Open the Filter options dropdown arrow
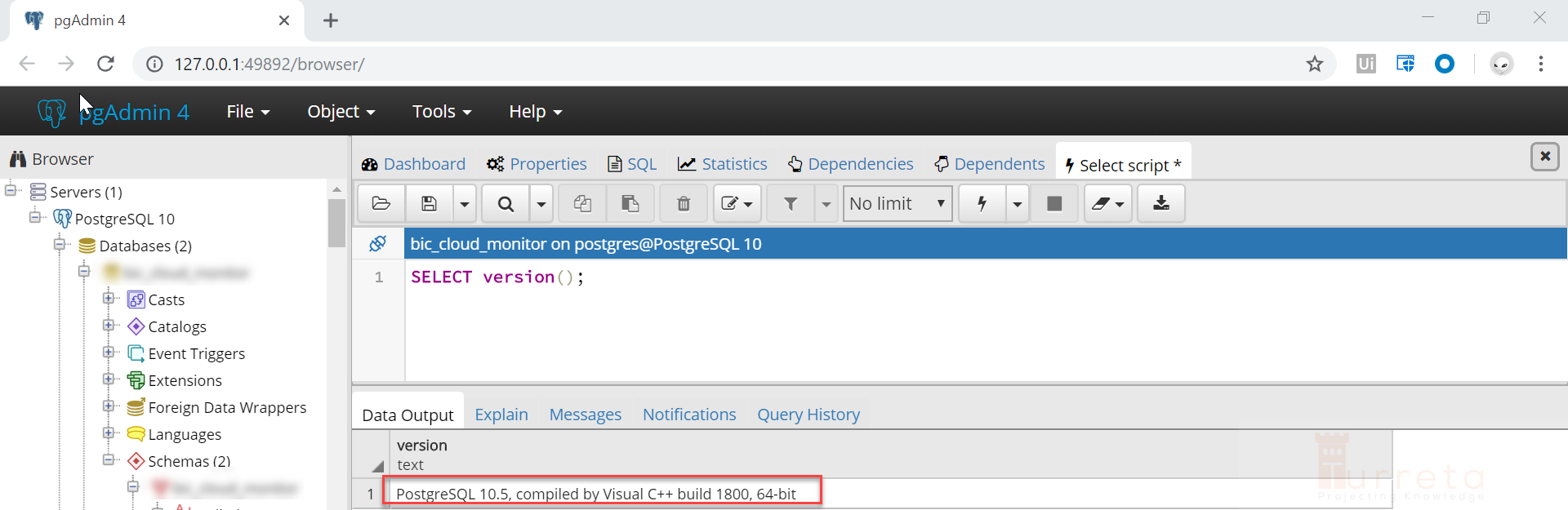This screenshot has height=510, width=1568. (826, 203)
